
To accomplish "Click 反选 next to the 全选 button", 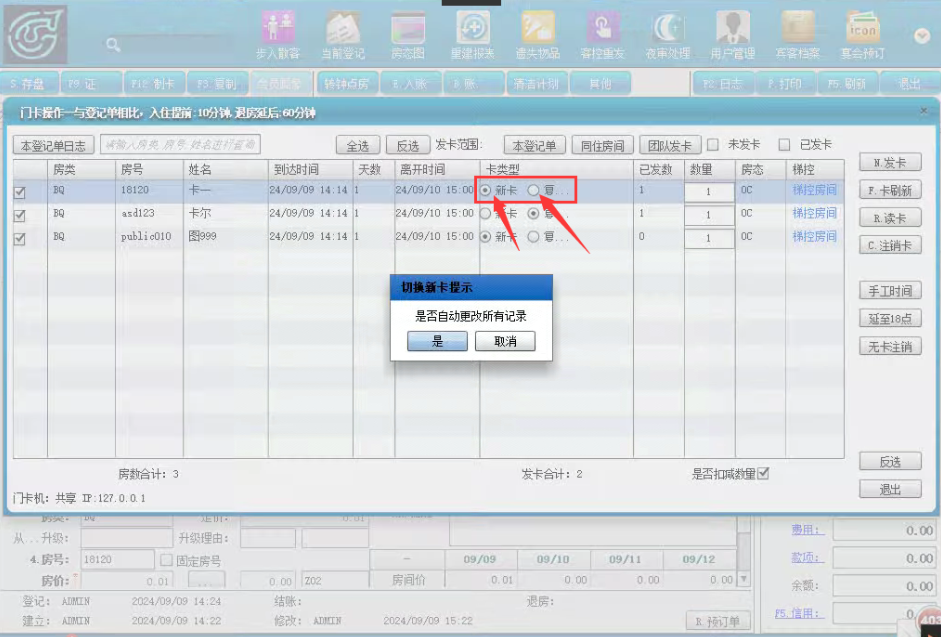I will pos(407,145).
